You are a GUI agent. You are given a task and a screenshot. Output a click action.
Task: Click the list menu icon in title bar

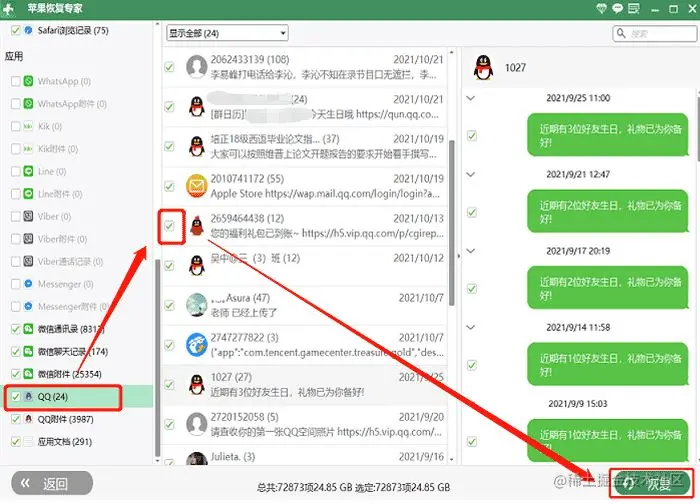click(633, 8)
